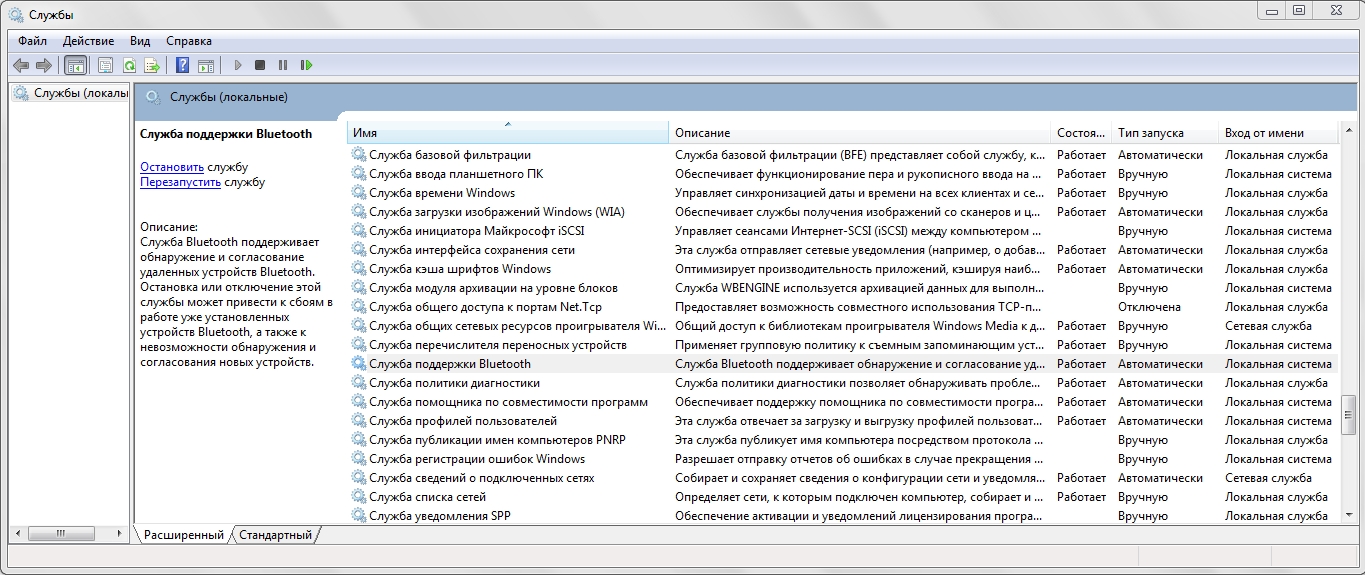
Task: Click the Forward arrow in toolbar
Action: pos(43,65)
